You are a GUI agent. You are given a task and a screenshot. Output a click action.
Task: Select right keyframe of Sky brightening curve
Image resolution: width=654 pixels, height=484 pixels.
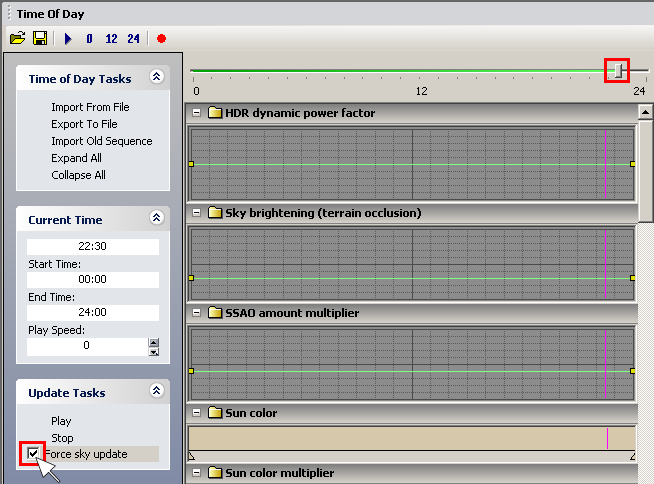pos(633,278)
